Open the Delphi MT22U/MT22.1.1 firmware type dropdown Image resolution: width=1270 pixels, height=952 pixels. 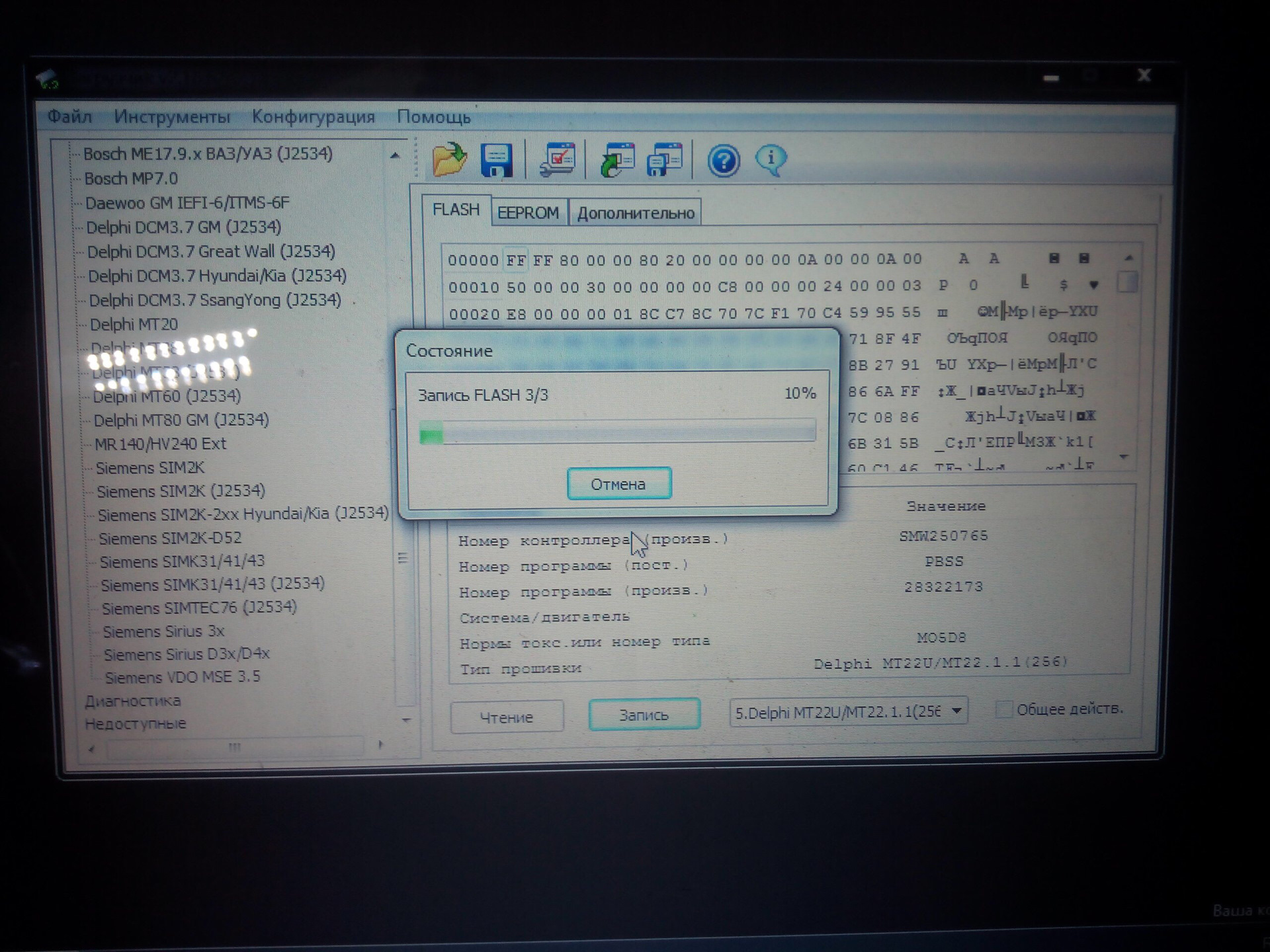(x=956, y=711)
